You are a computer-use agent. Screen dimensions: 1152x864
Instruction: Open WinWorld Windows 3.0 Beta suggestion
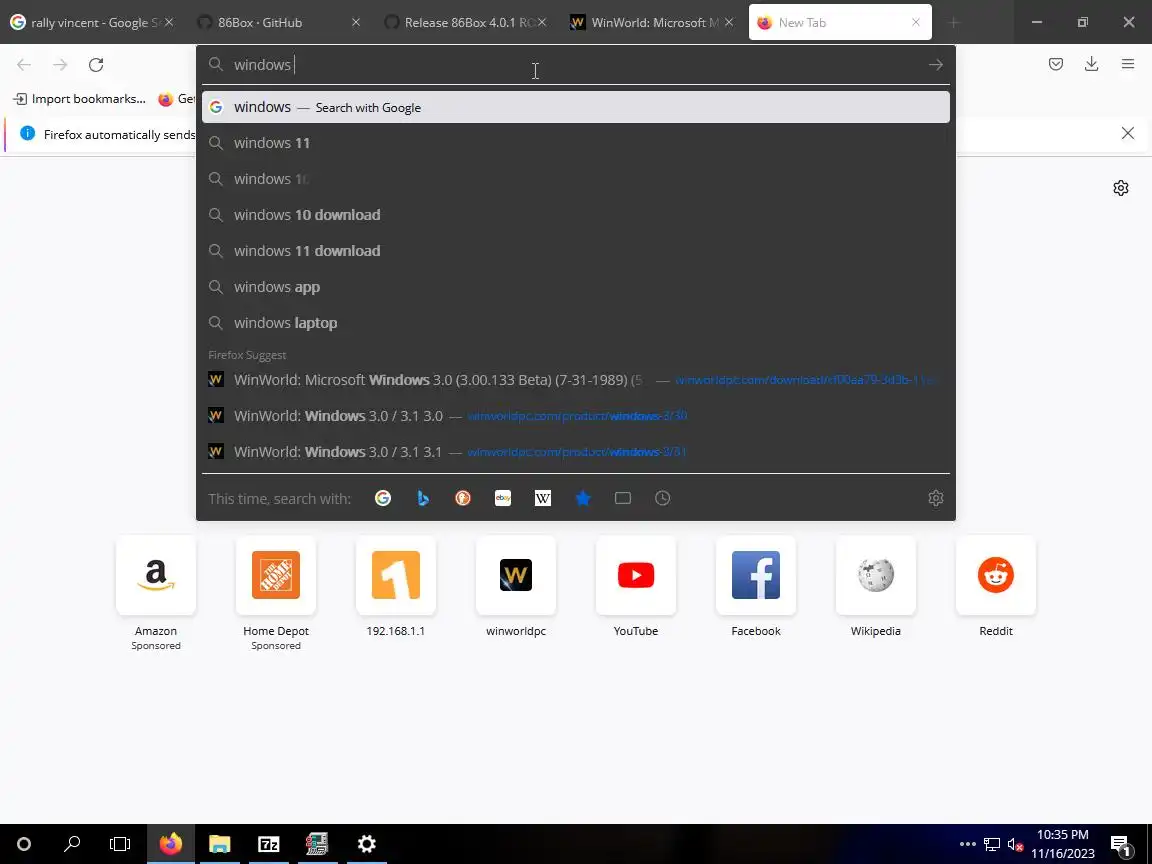click(x=575, y=380)
